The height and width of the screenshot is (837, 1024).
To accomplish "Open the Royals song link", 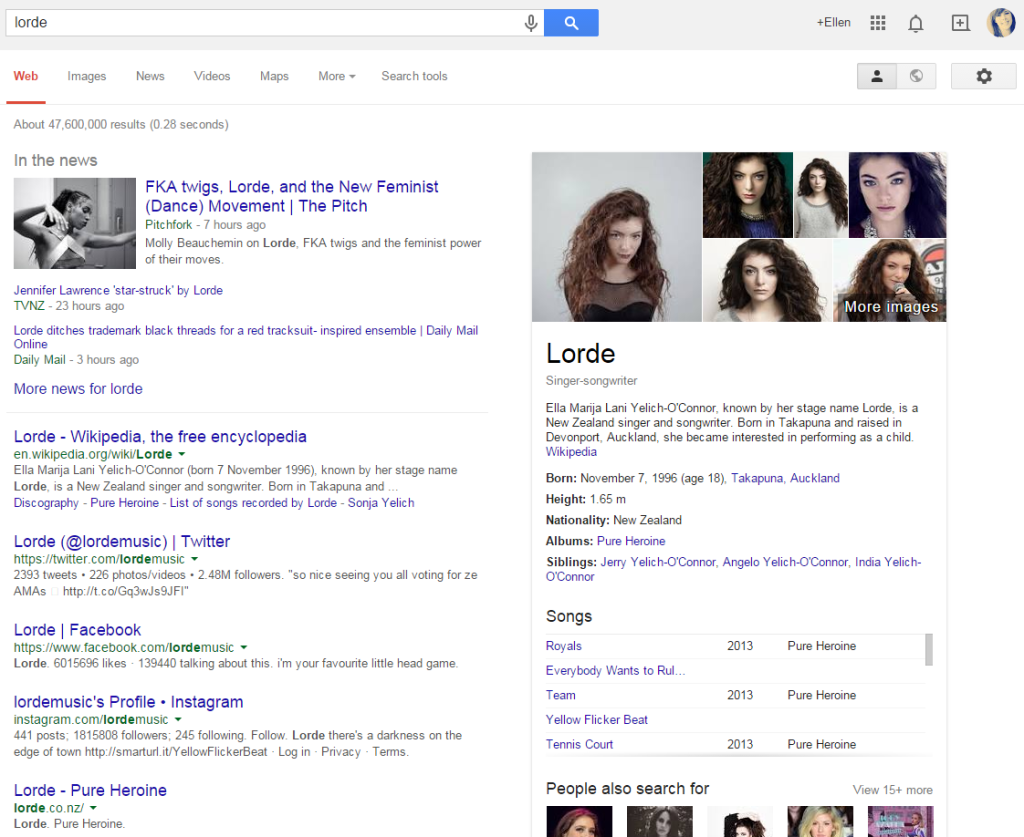I will (x=564, y=646).
